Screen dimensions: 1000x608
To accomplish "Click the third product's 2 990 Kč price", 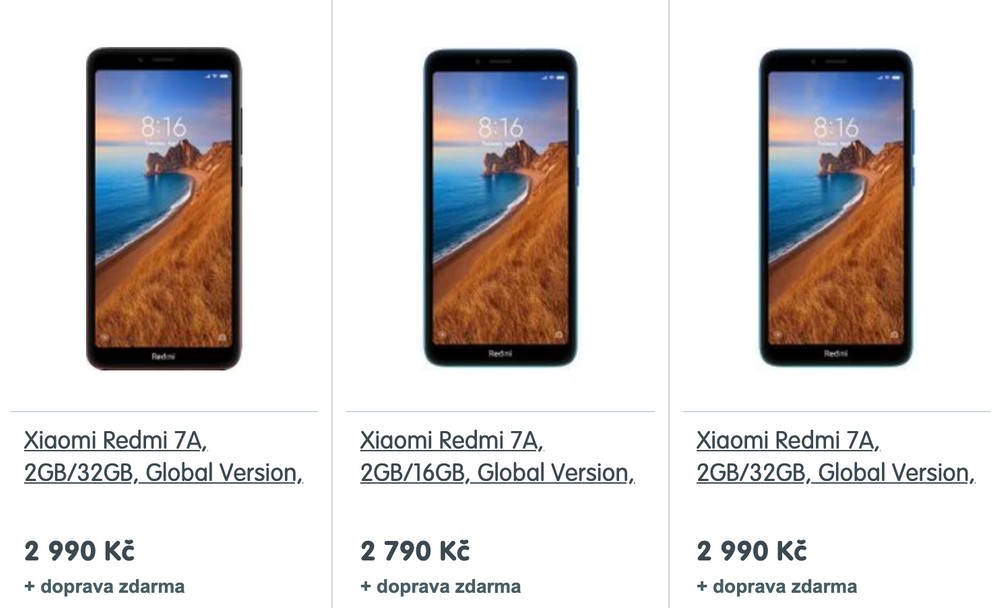I will (751, 551).
